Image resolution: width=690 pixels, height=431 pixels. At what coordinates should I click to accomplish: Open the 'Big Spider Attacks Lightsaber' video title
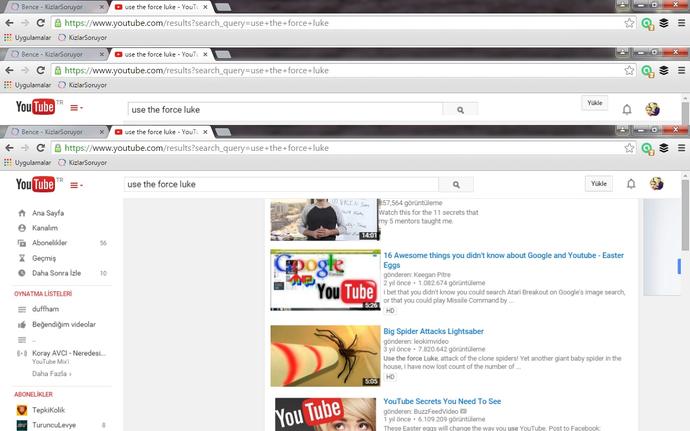[433, 331]
